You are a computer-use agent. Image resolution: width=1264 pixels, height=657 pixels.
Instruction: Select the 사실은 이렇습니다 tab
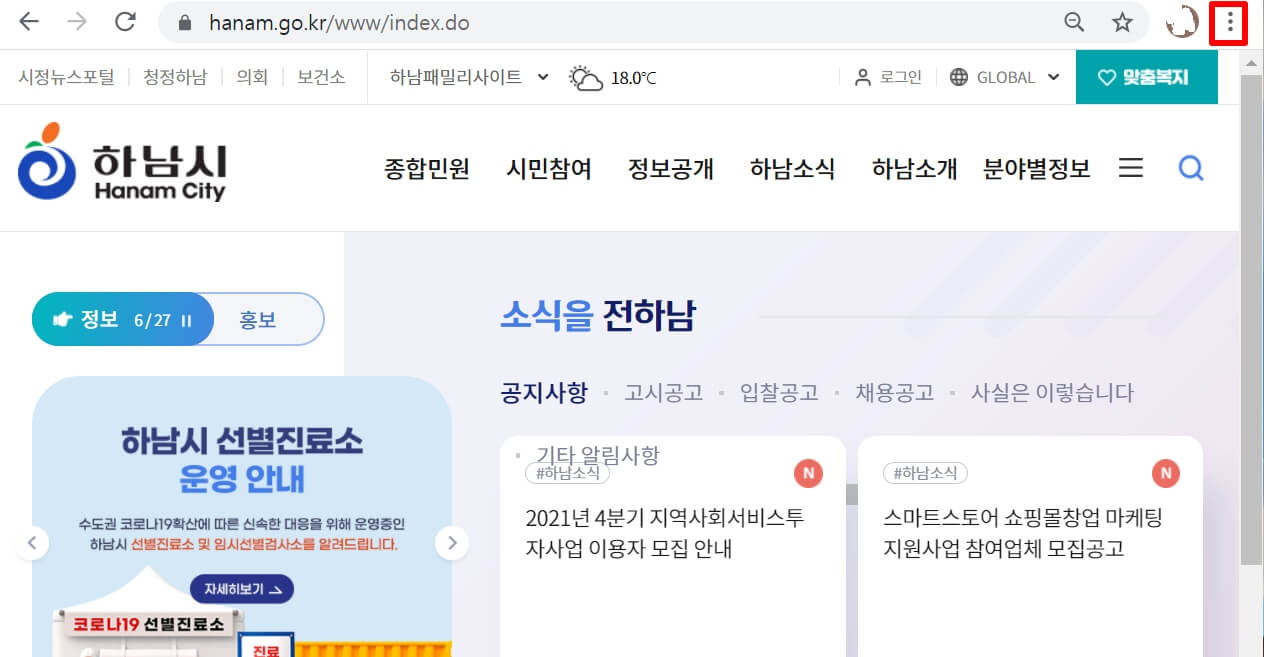point(1052,393)
